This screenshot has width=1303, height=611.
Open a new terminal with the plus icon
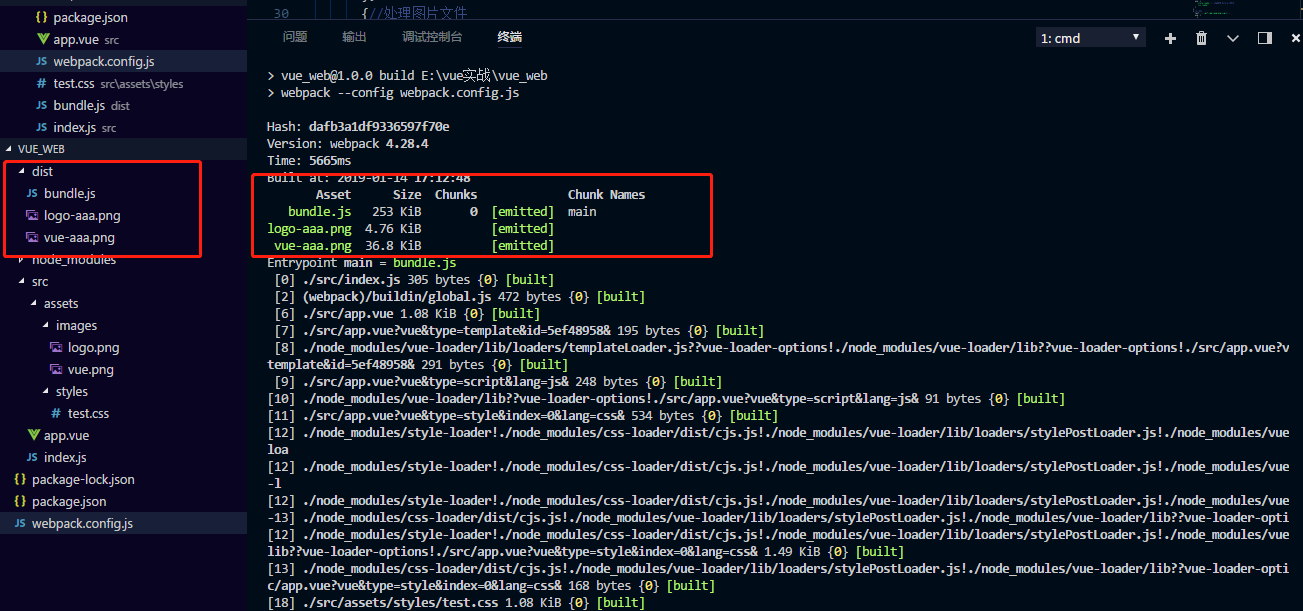coord(1169,37)
